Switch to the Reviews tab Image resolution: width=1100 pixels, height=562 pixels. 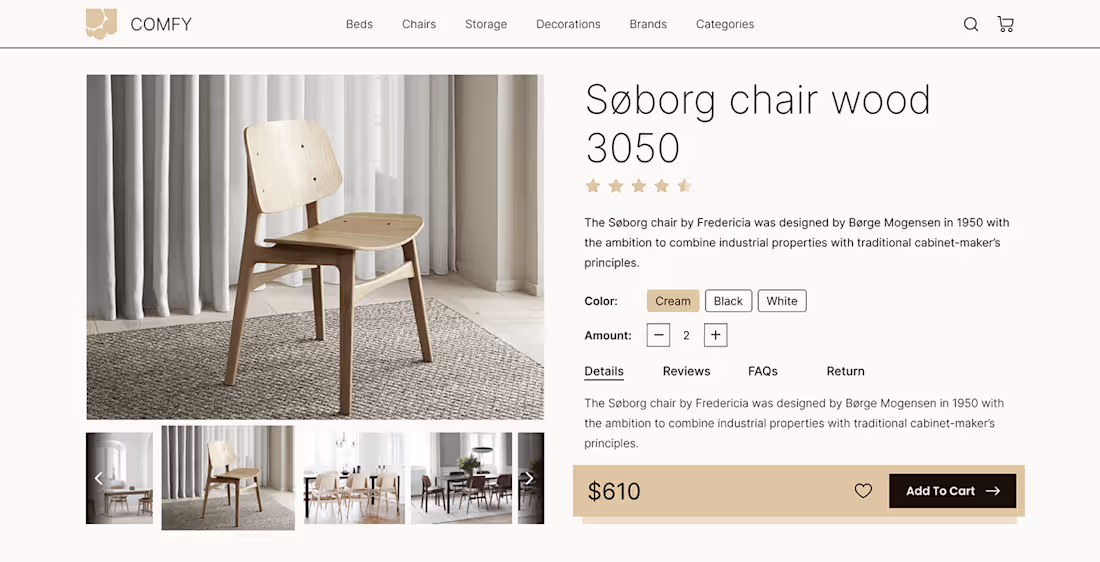(x=686, y=371)
